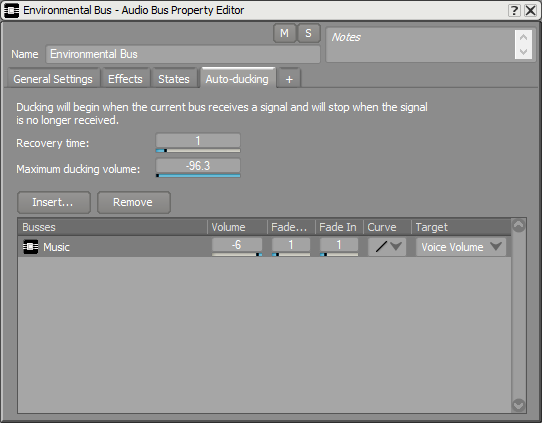The width and height of the screenshot is (542, 423).
Task: Click the Recovery time slider
Action: tap(198, 151)
